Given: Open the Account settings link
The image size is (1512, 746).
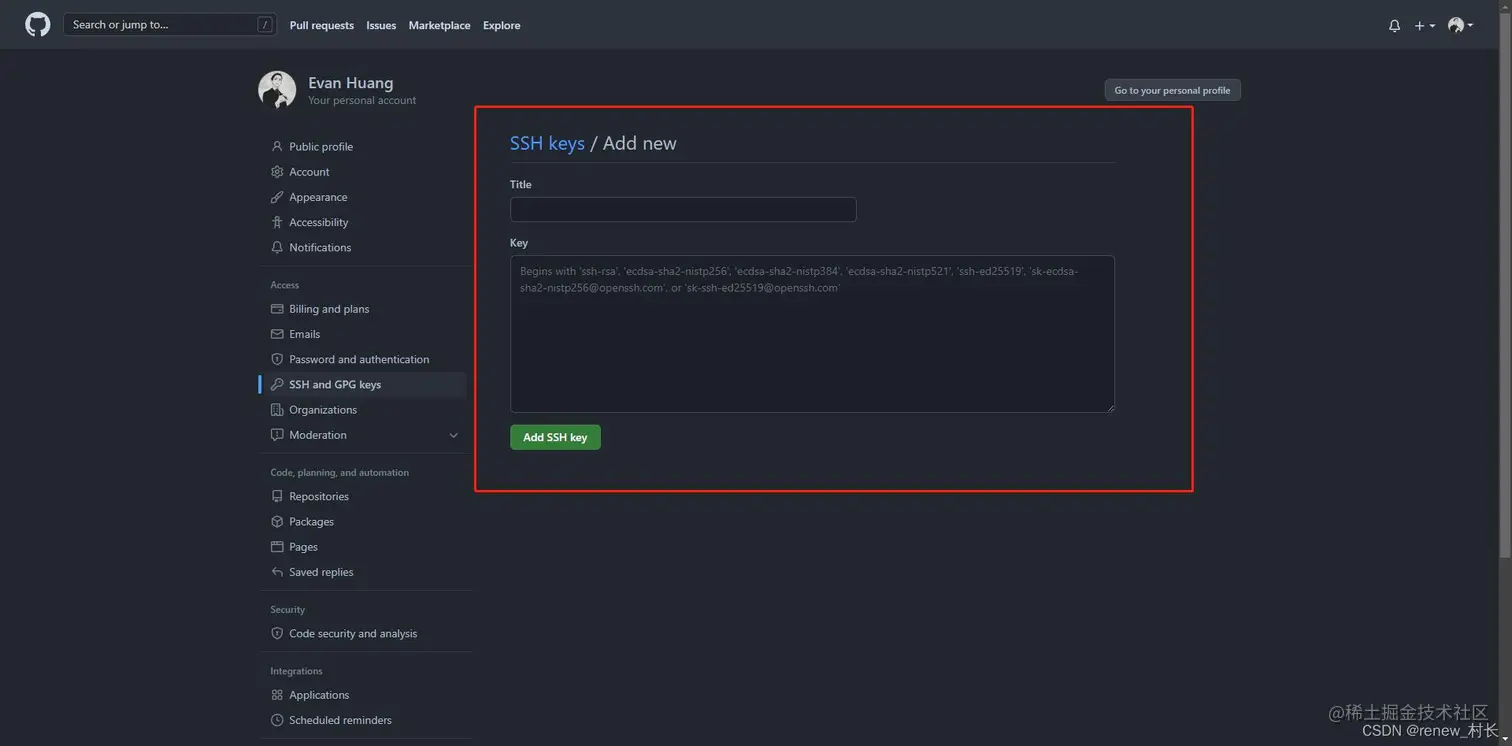Looking at the screenshot, I should pyautogui.click(x=309, y=172).
